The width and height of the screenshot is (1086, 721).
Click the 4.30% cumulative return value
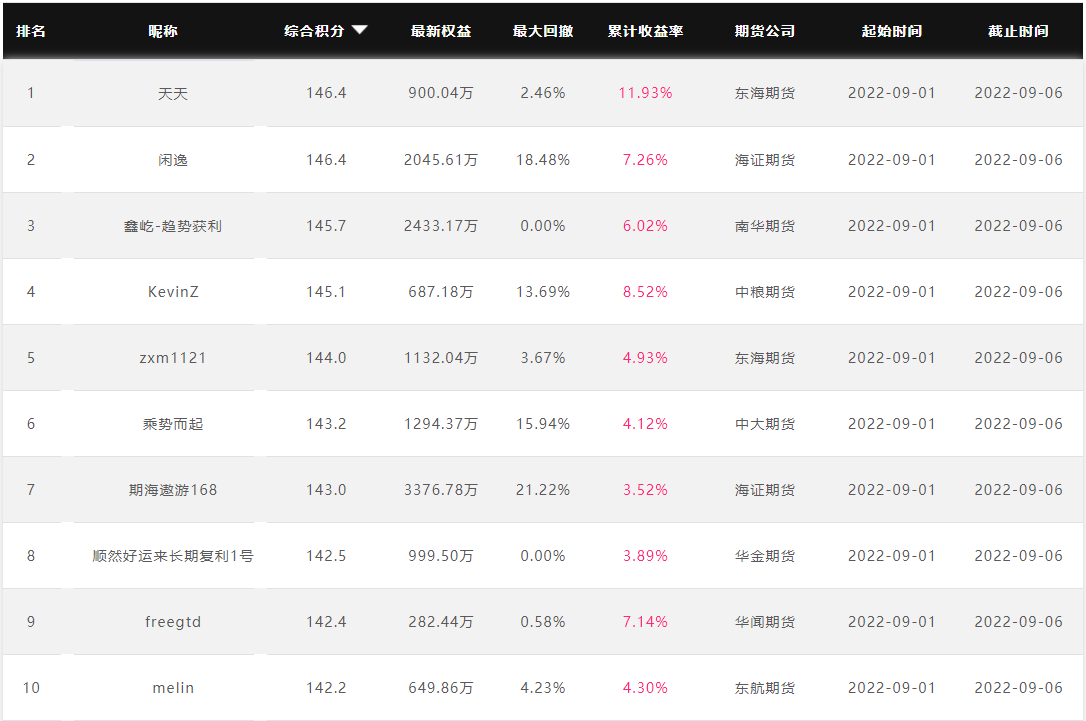646,688
